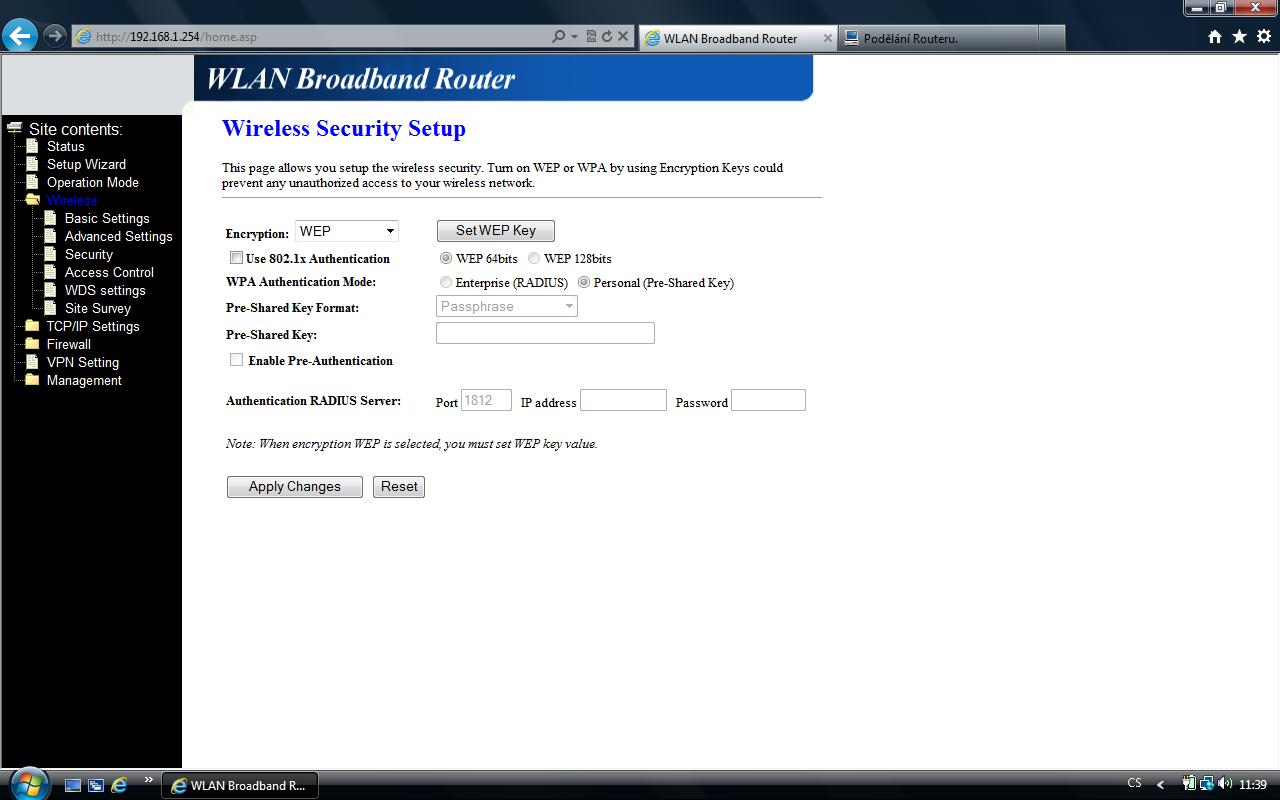Screen dimensions: 1280x800
Task: Open the Operation Mode link
Action: [x=93, y=182]
